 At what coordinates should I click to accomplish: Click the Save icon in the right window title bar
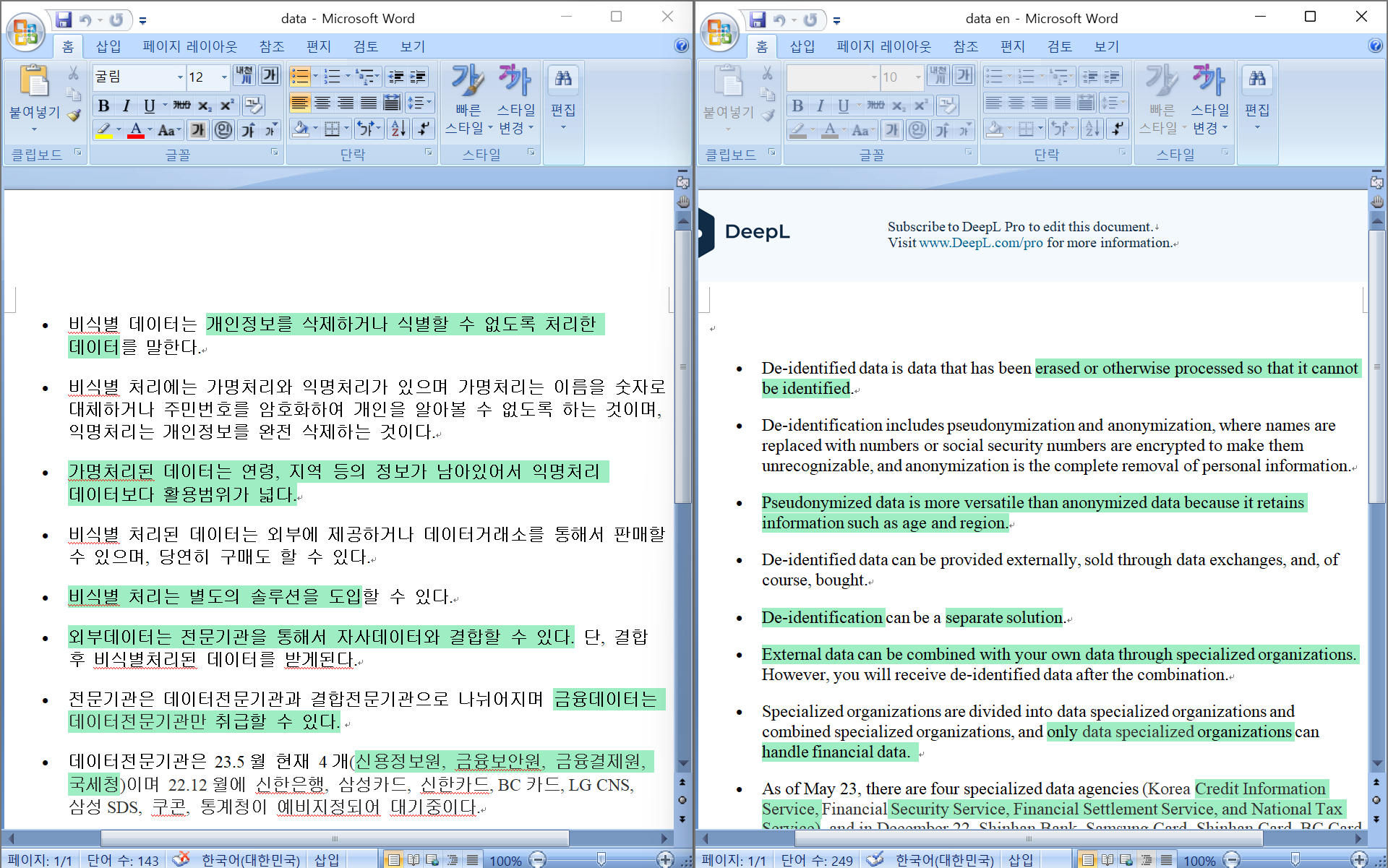tap(757, 20)
